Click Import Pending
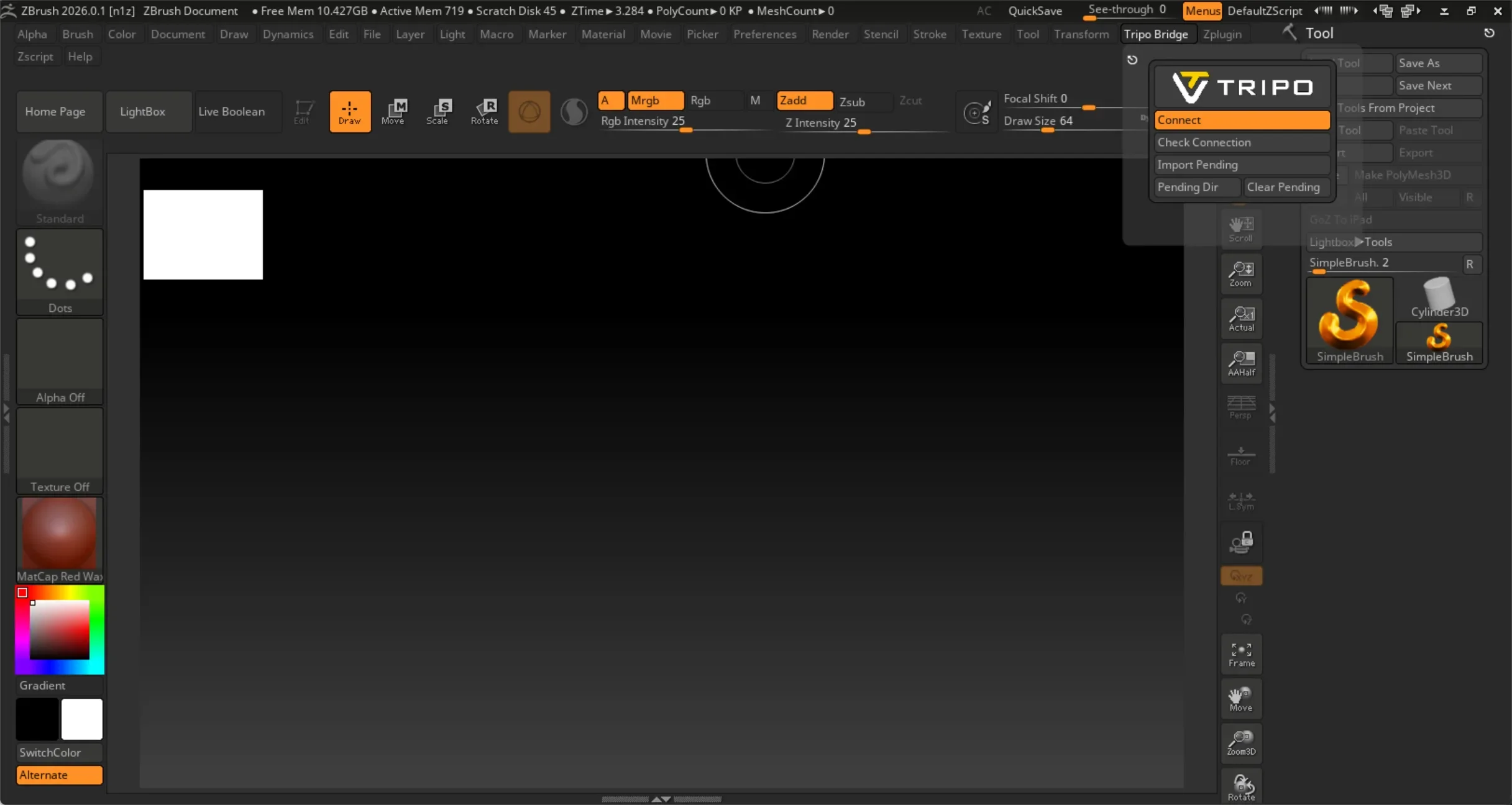The height and width of the screenshot is (805, 1512). pos(1242,165)
